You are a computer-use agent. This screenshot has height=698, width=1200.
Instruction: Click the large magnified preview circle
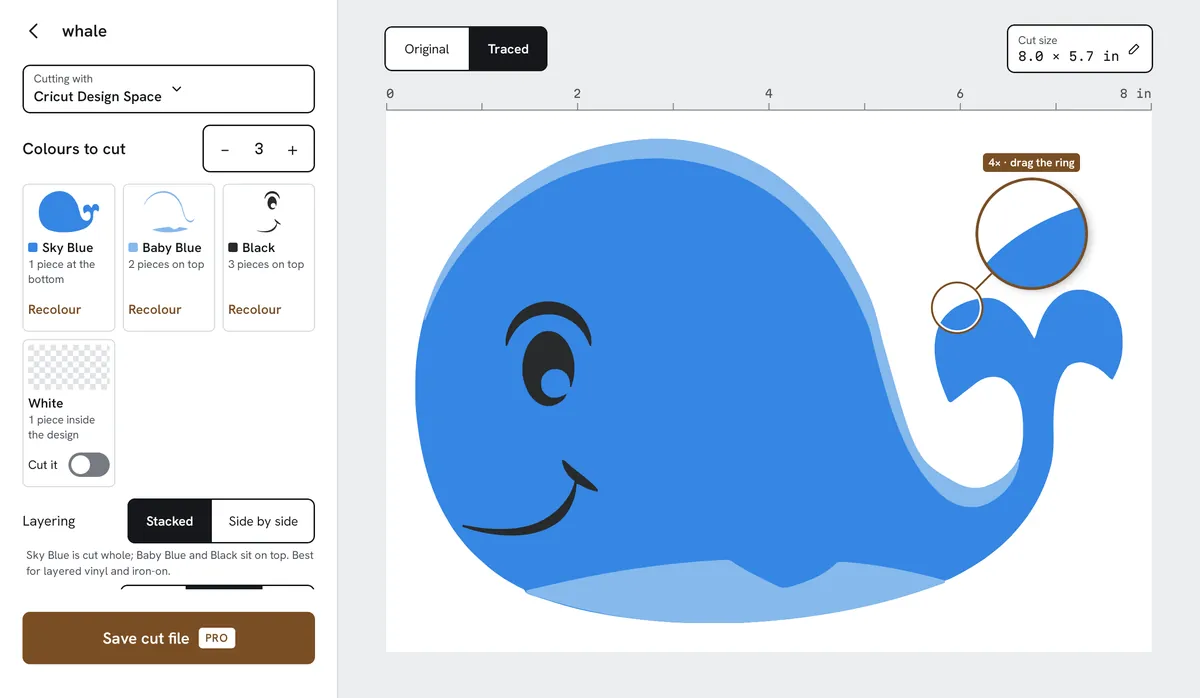(1031, 234)
